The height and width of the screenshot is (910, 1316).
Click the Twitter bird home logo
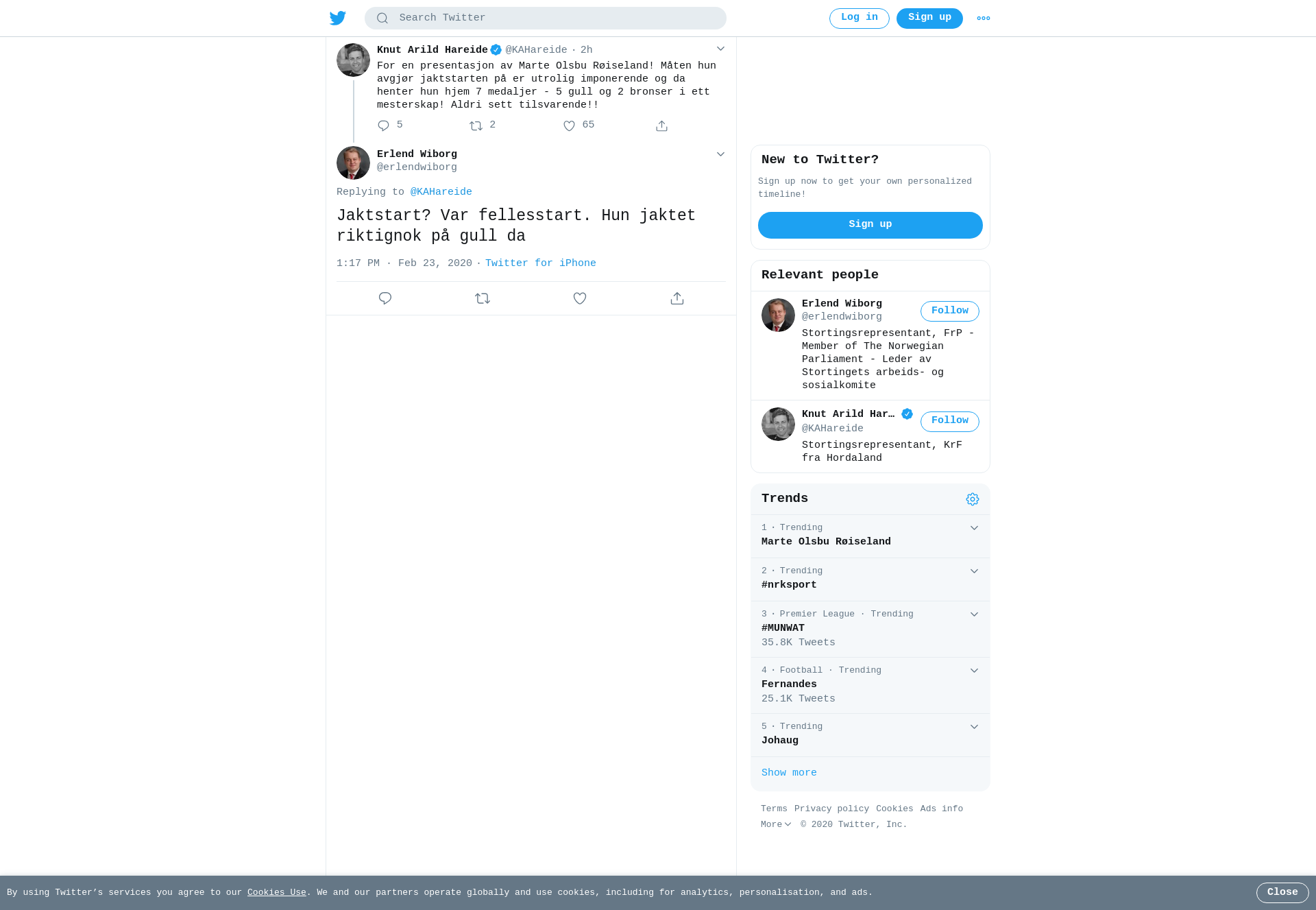point(338,18)
